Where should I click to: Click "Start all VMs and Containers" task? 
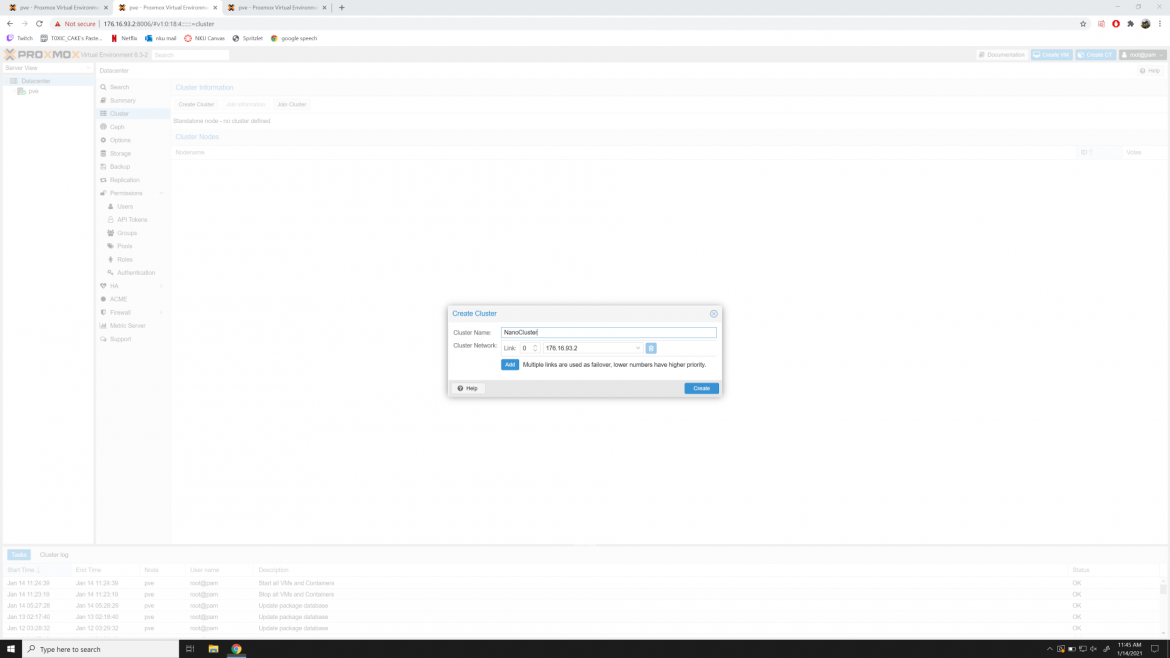[296, 583]
